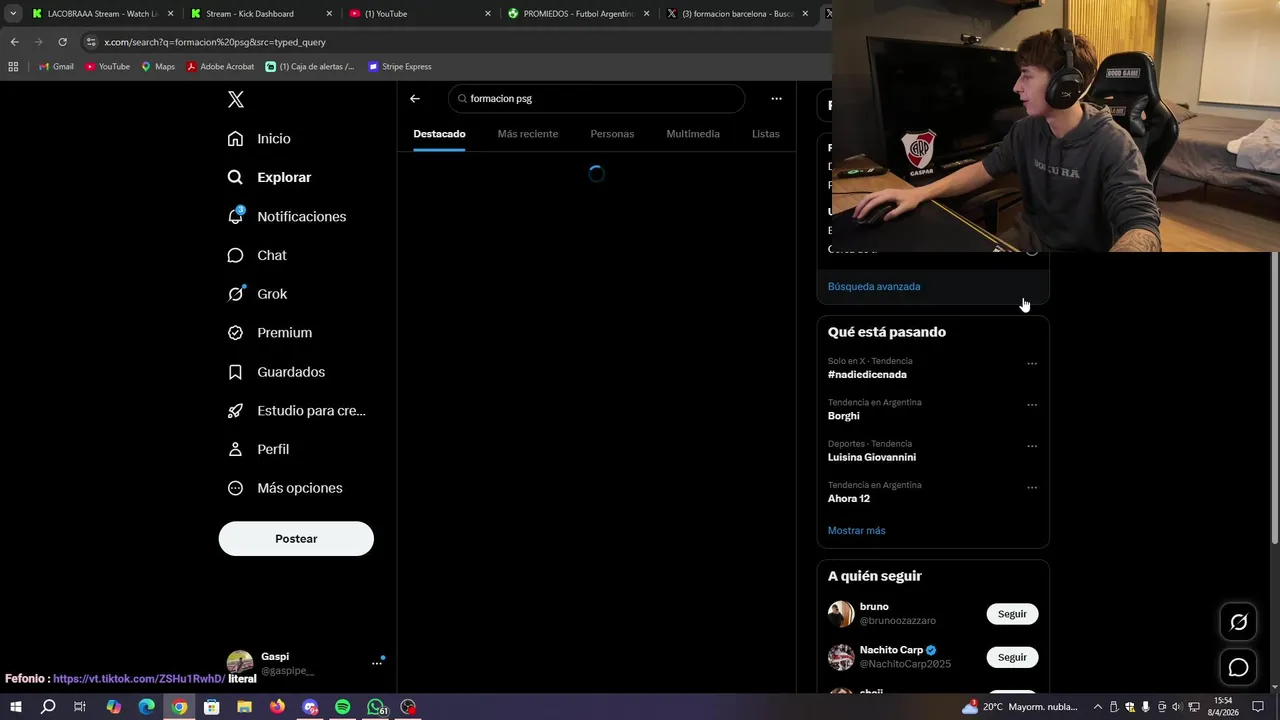The image size is (1280, 720).
Task: Open the Adobe Acrobat bookmark
Action: 220,67
